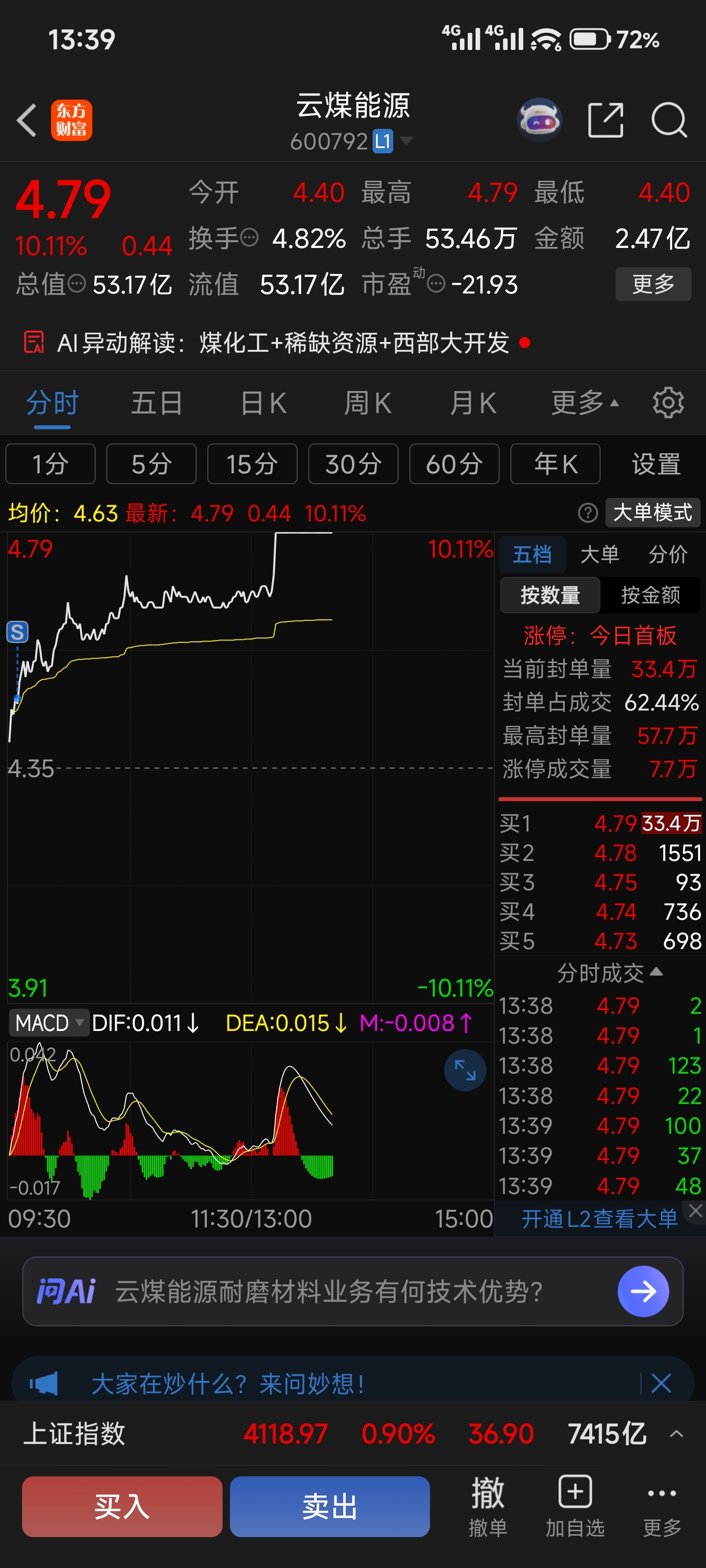This screenshot has height=1568, width=706.
Task: Select 按金额 display option
Action: 651,595
